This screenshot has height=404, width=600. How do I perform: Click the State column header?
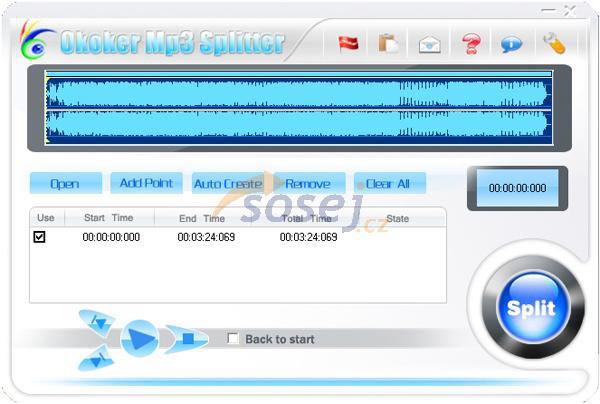coord(398,218)
